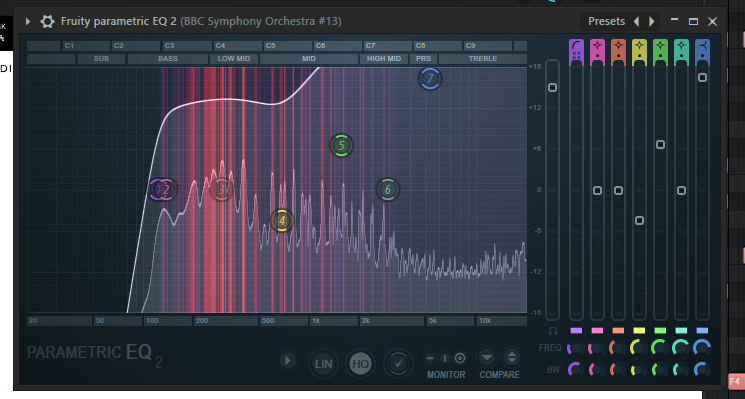Select band 5 green node on graph
745x399 pixels.
[x=341, y=145]
